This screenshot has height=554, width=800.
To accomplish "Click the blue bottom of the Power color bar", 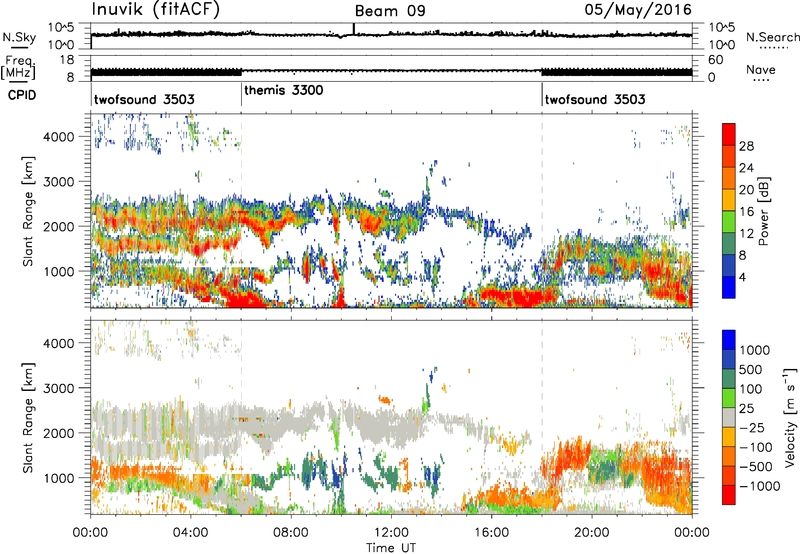I will 729,288.
